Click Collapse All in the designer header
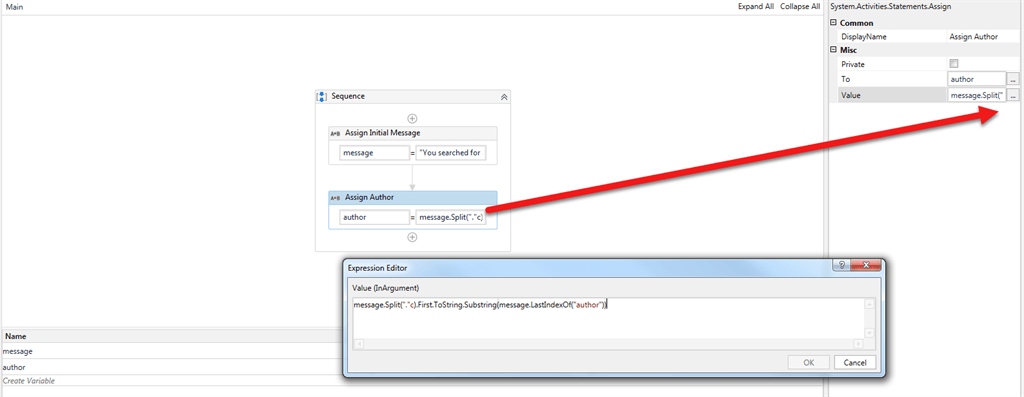Image resolution: width=1024 pixels, height=397 pixels. [800, 6]
